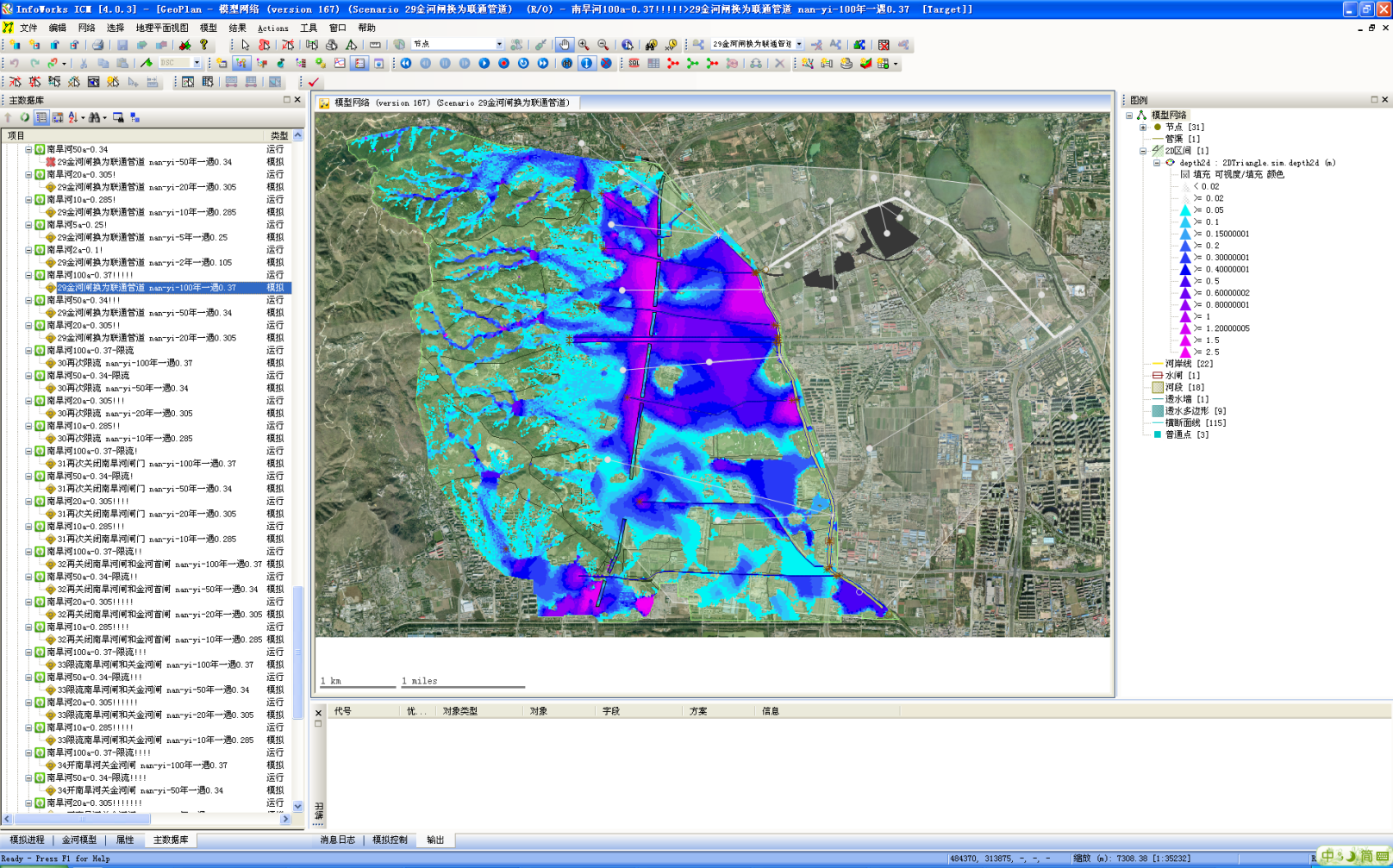Click the magenta >= 2.5 depth swatch
The image size is (1393, 868).
[1185, 352]
